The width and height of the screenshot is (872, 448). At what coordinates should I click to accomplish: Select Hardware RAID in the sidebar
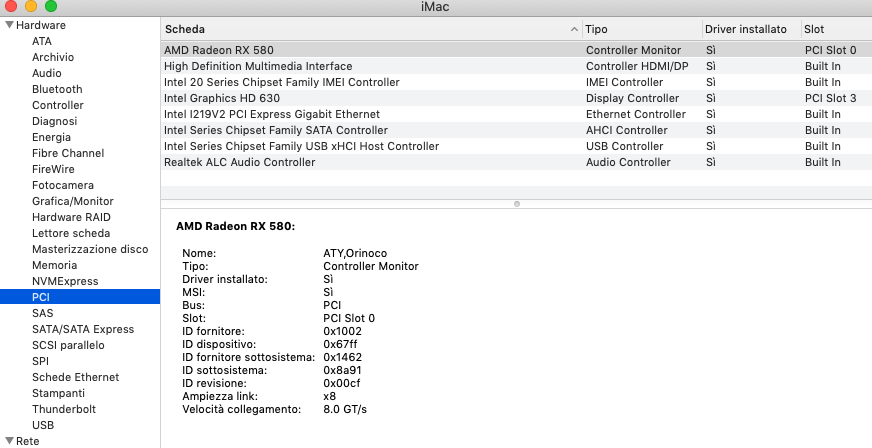coord(71,217)
